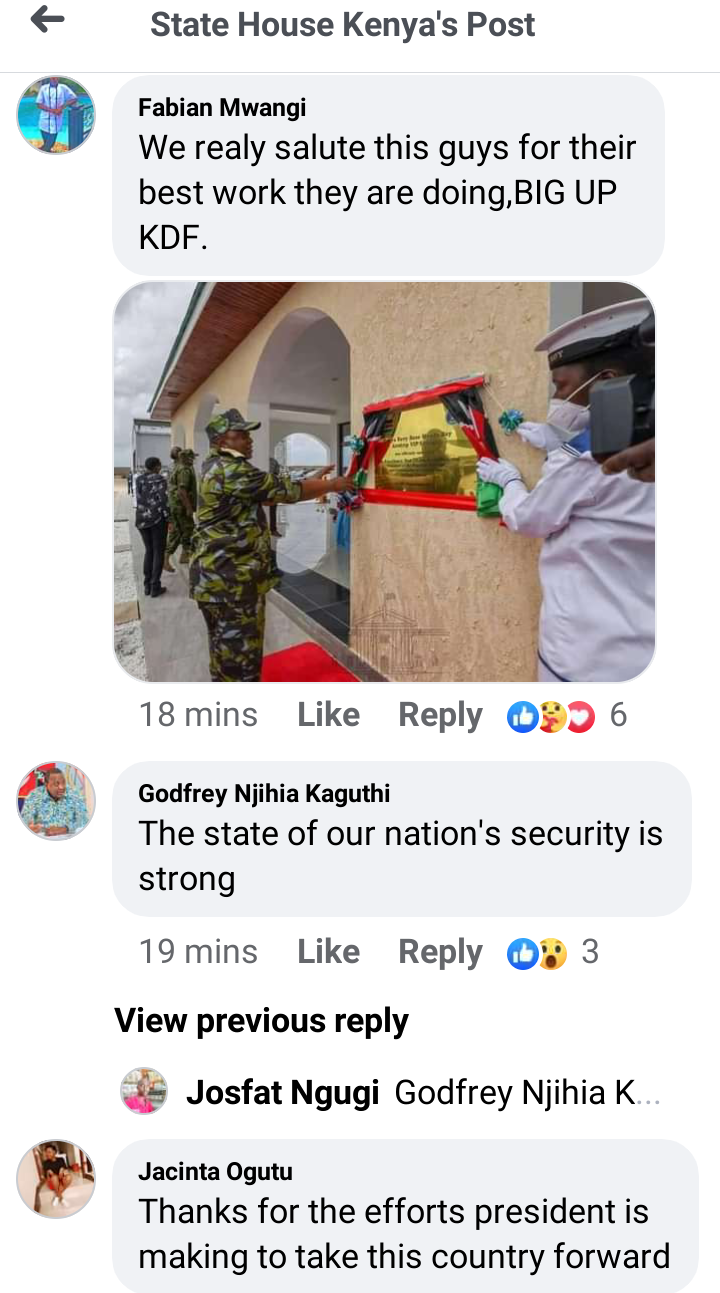Open Fabian Mwangi's profile picture

(56, 114)
